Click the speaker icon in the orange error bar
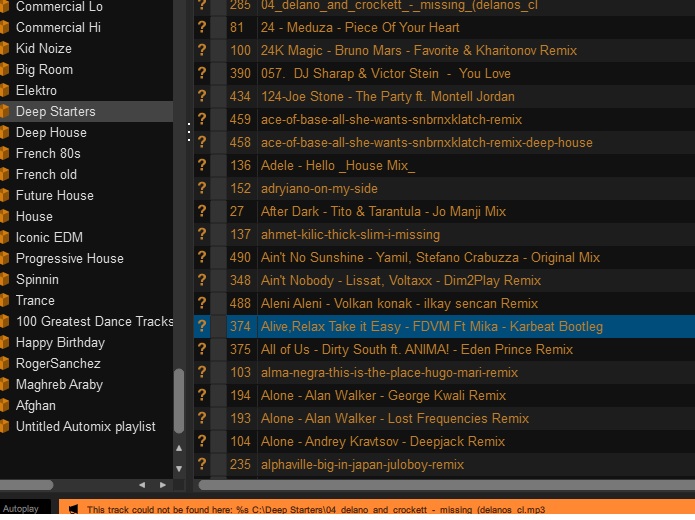The width and height of the screenshot is (695, 520). 74,509
